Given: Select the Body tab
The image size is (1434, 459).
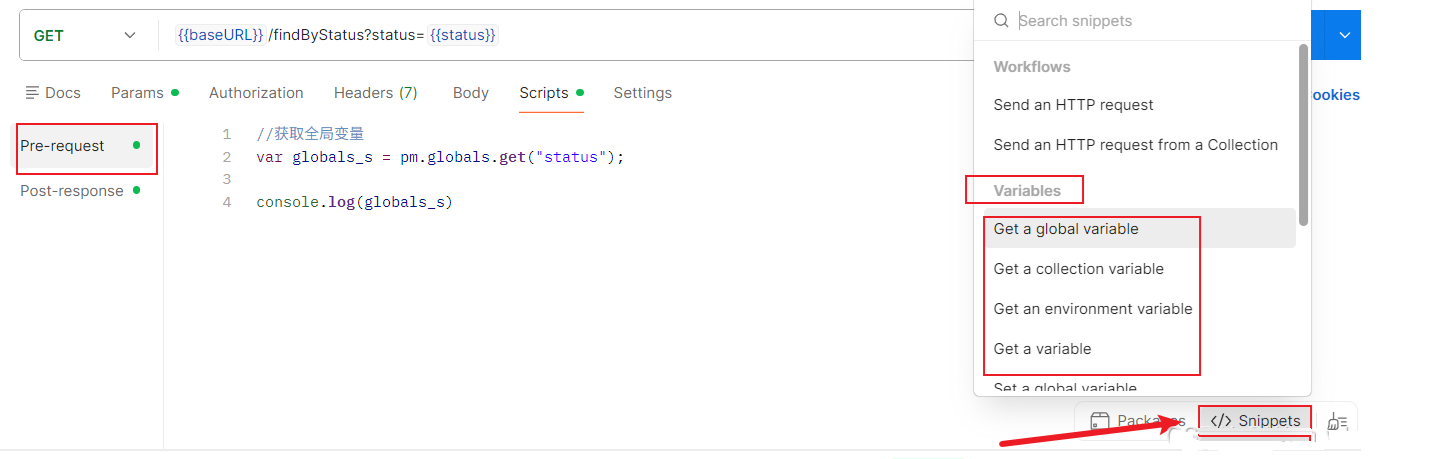Looking at the screenshot, I should pos(470,93).
